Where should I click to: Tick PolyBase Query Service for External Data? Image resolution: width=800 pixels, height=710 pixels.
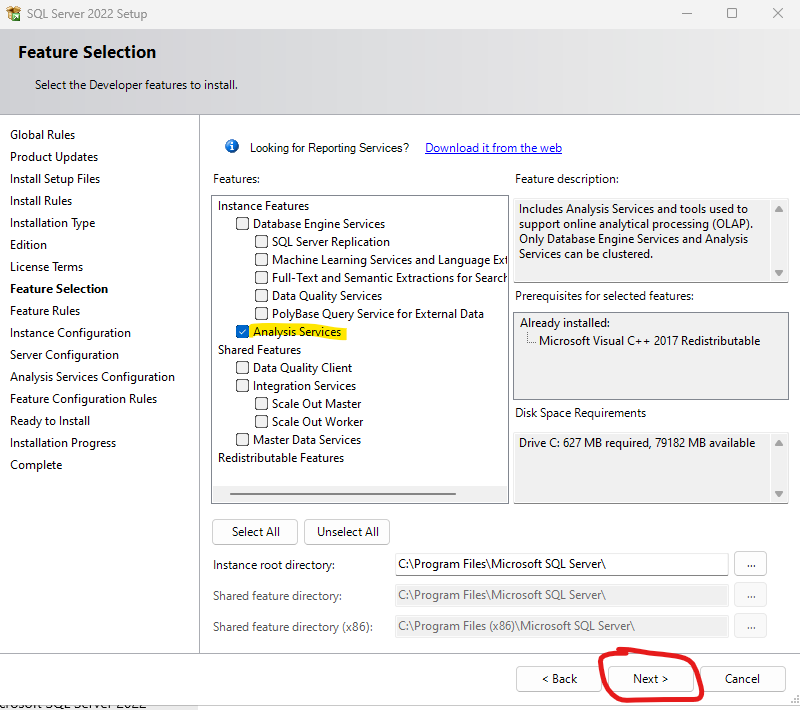point(261,313)
